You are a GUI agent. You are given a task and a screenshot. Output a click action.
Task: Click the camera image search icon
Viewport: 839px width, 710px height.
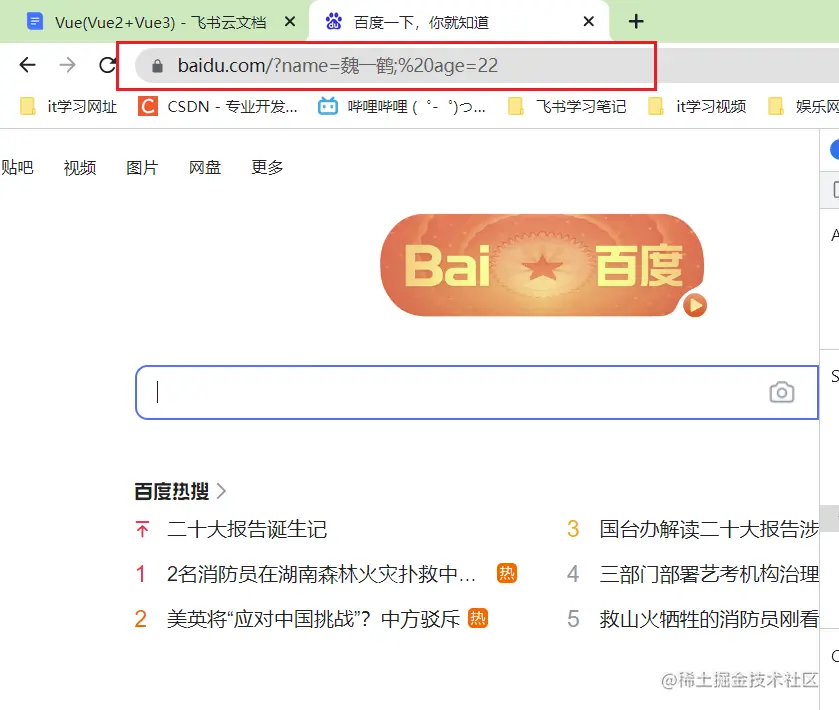click(x=782, y=392)
